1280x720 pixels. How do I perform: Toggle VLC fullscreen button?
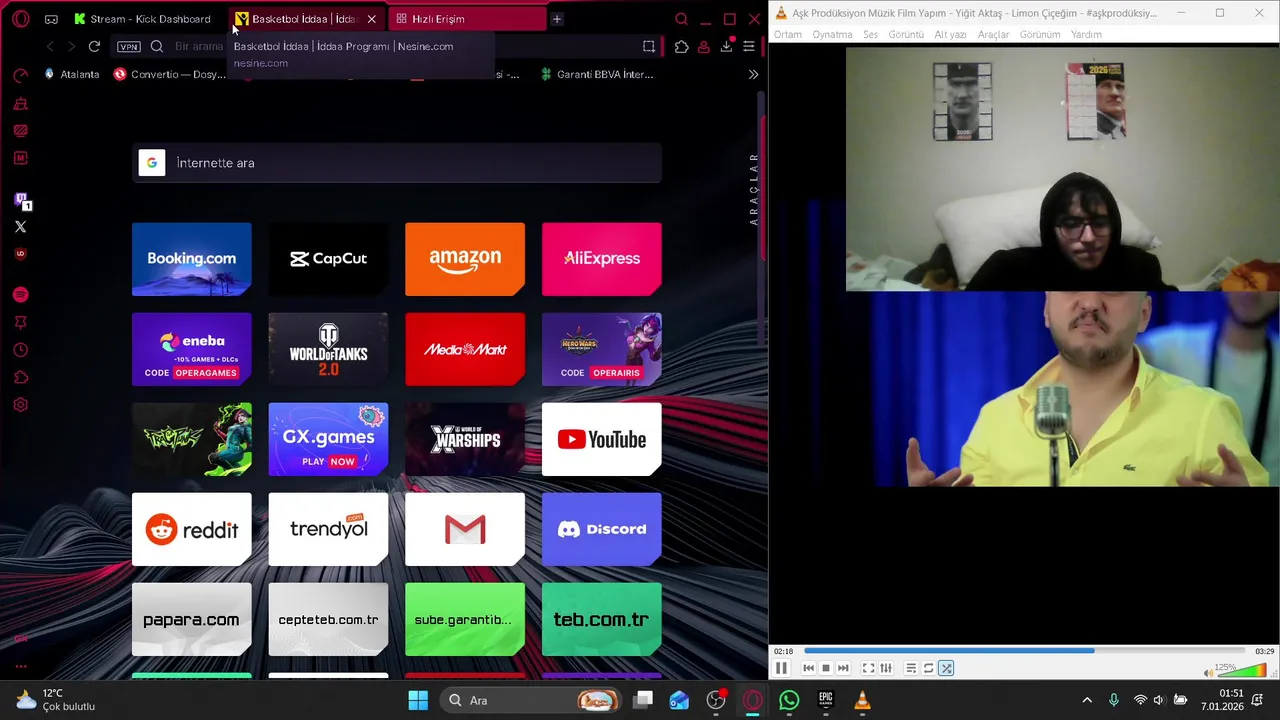(868, 668)
